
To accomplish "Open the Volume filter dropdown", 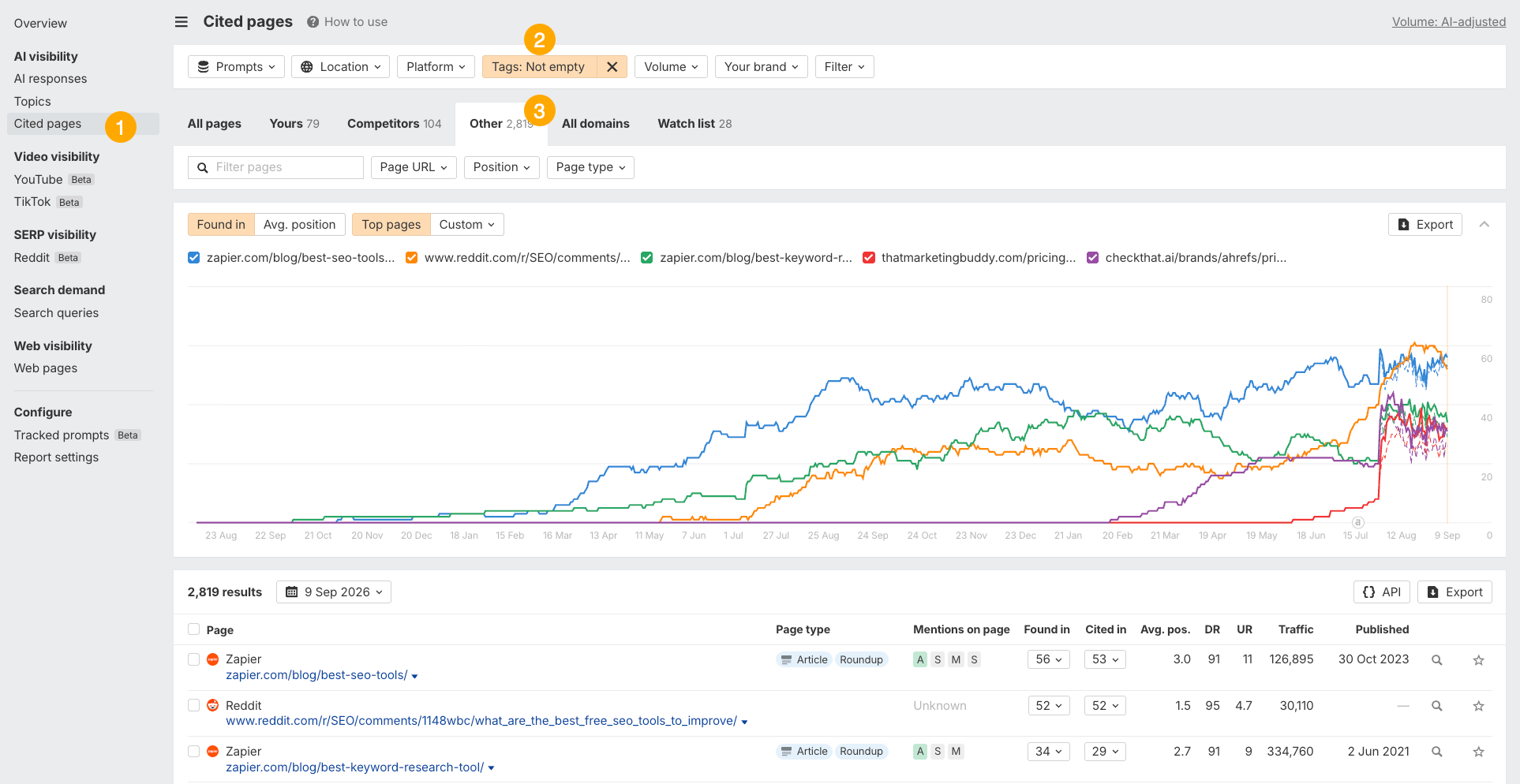I will (671, 67).
